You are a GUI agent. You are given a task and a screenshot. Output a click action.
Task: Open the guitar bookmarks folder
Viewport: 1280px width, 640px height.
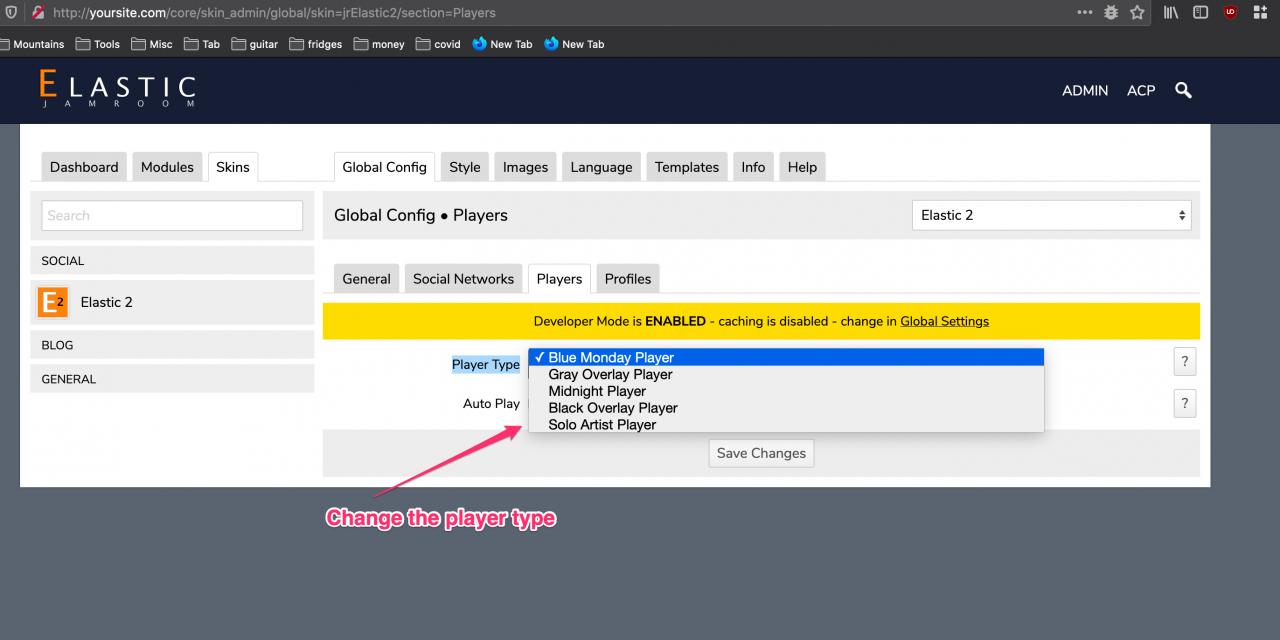tap(254, 44)
